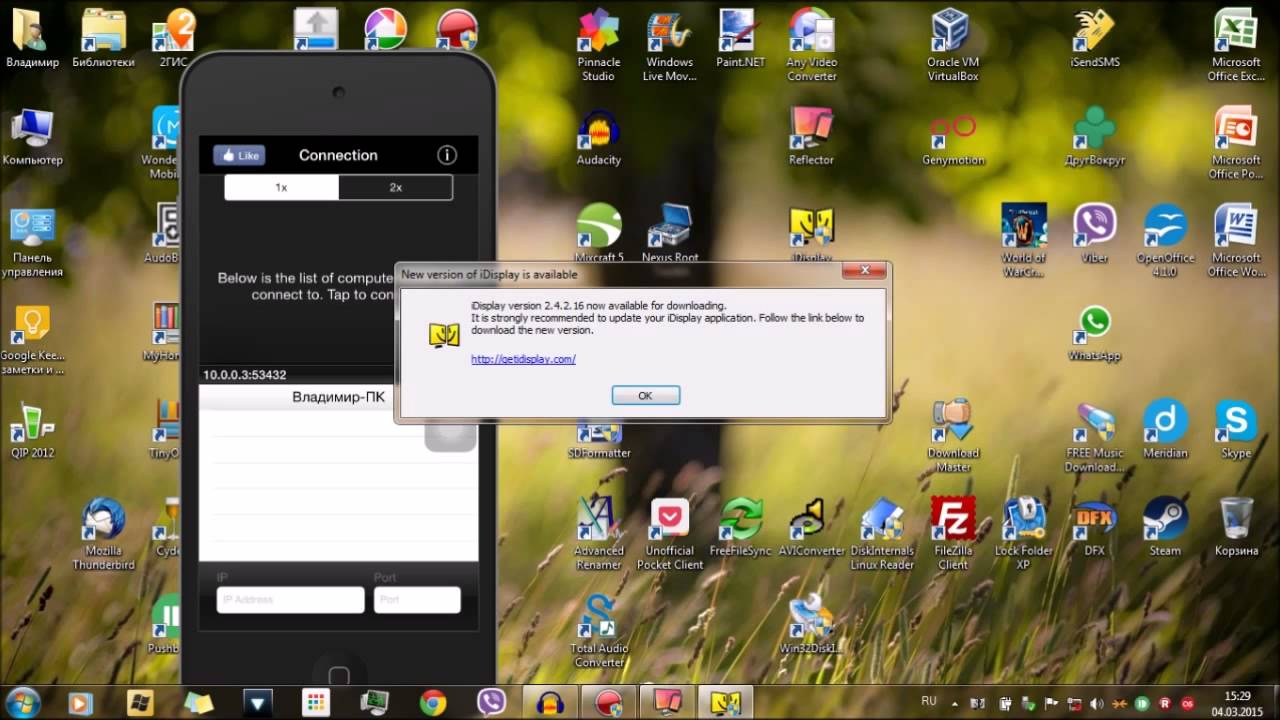Open Microsoft Office Excel shortcut
The width and height of the screenshot is (1280, 720).
tap(1236, 46)
